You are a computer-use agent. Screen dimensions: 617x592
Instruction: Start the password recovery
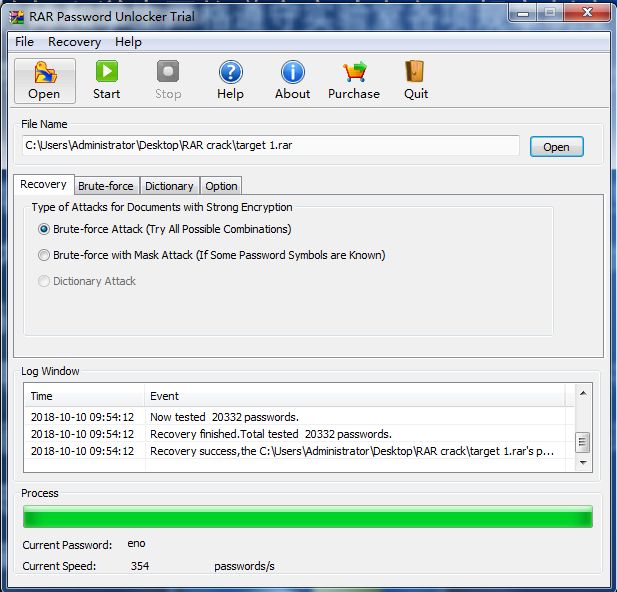coord(107,81)
